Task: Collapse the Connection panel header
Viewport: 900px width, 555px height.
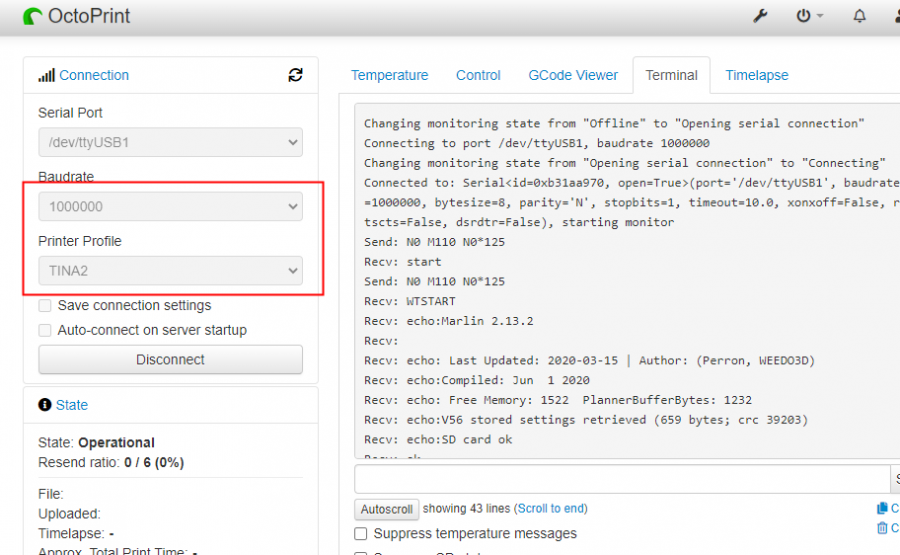Action: coord(94,75)
